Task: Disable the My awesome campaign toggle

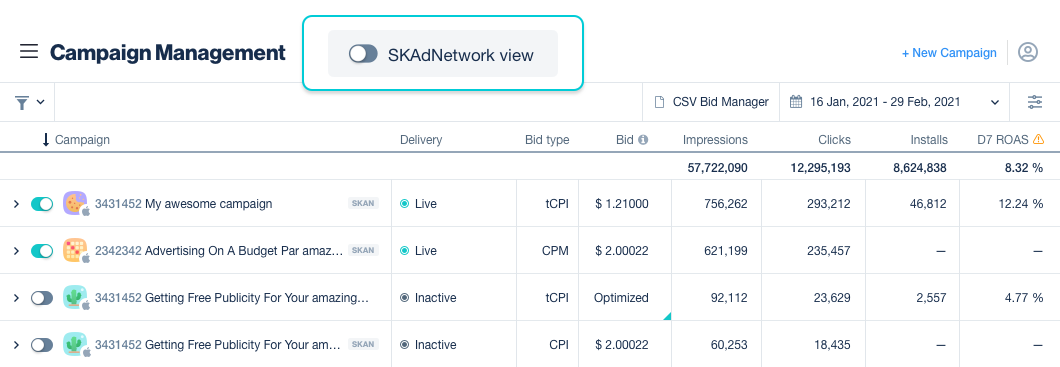Action: [42, 203]
